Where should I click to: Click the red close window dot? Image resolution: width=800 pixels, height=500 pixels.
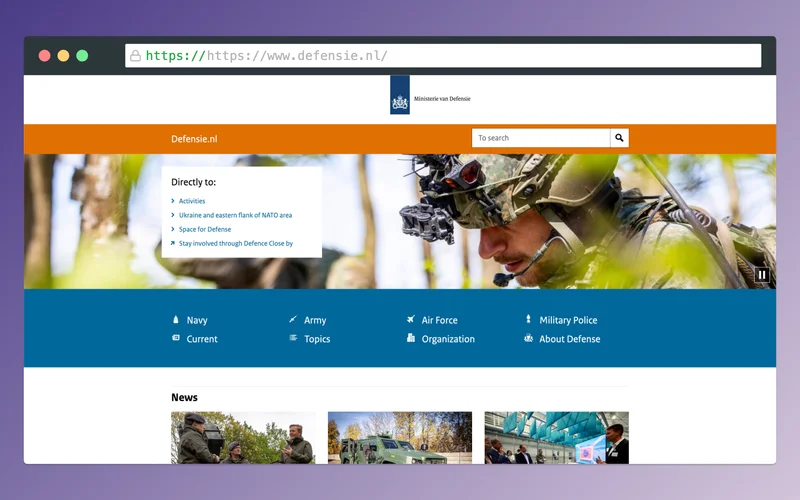click(44, 56)
